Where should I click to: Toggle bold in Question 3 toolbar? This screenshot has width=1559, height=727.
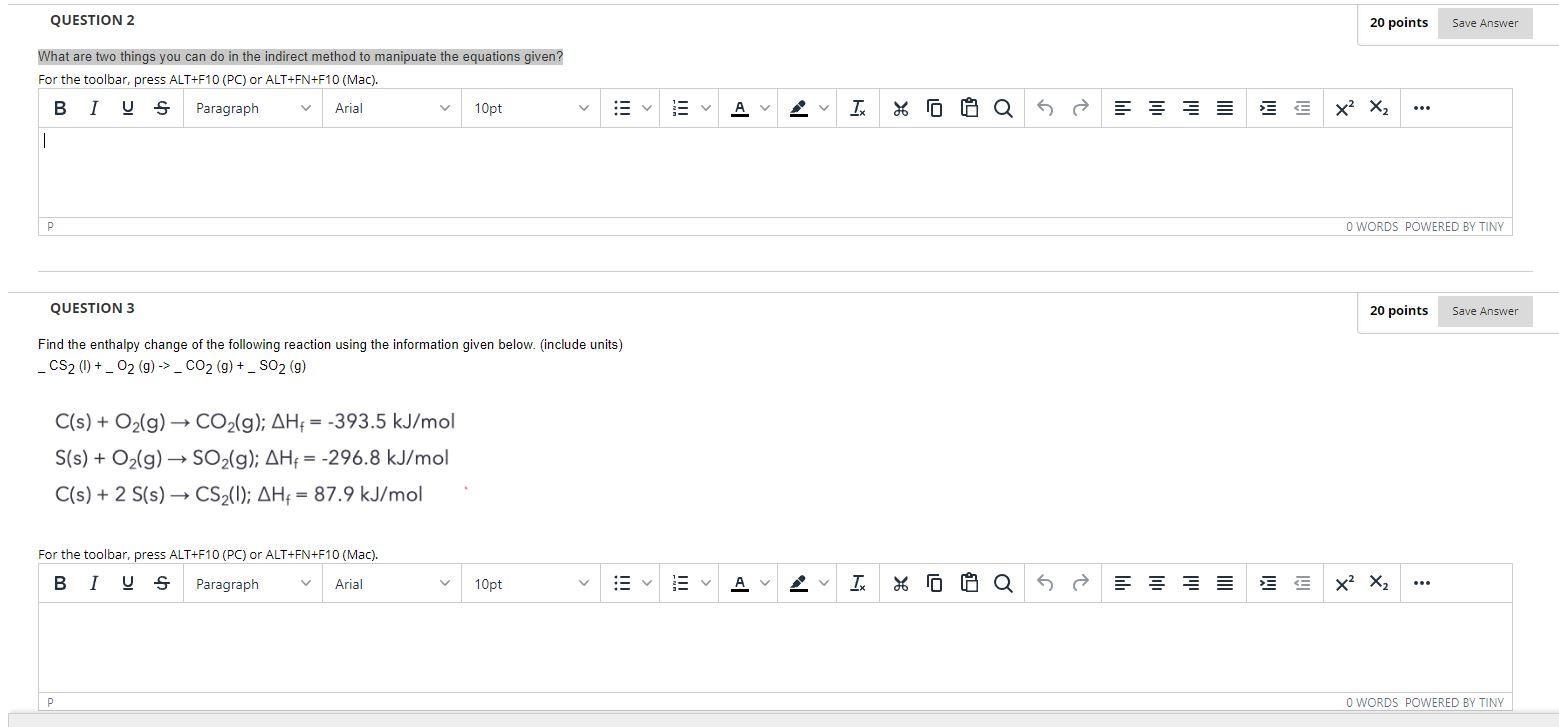coord(60,583)
